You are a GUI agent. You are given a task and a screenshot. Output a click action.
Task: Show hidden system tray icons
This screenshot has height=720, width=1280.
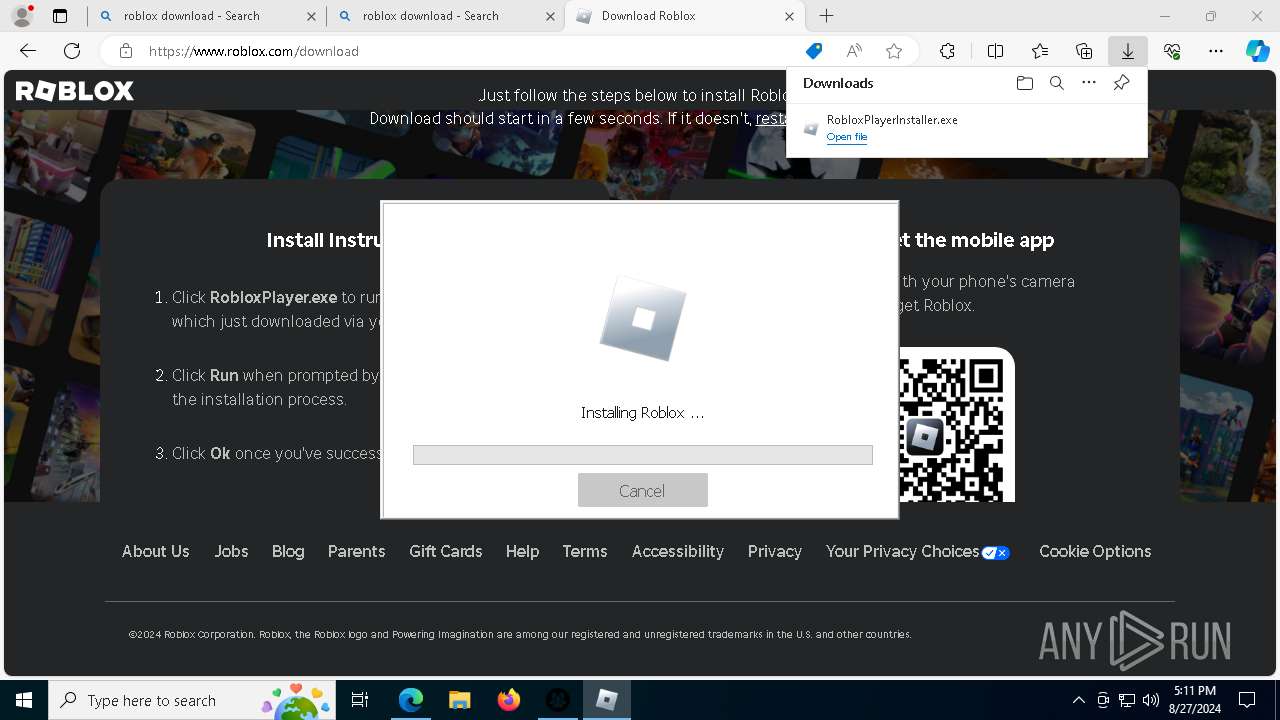tap(1078, 700)
